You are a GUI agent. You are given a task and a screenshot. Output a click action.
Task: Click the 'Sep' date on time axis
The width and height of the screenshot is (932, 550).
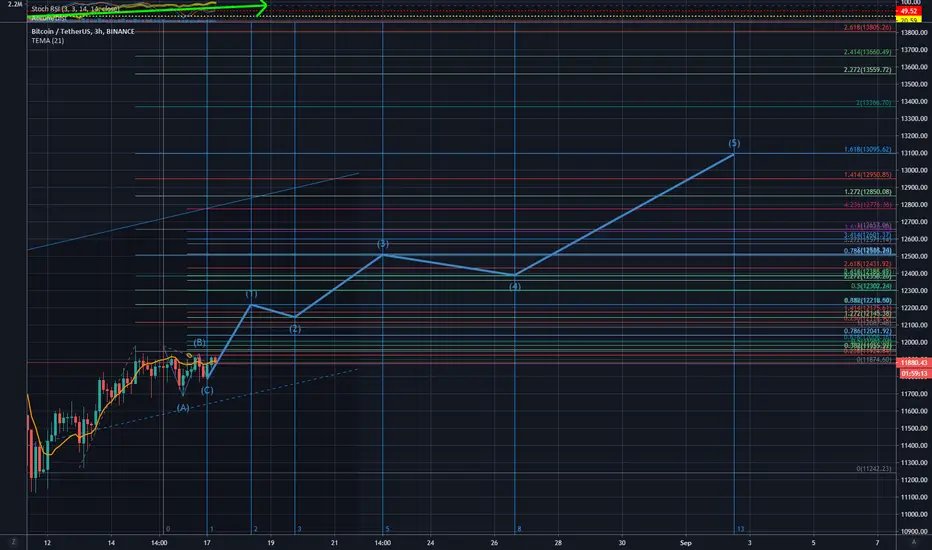tap(685, 542)
